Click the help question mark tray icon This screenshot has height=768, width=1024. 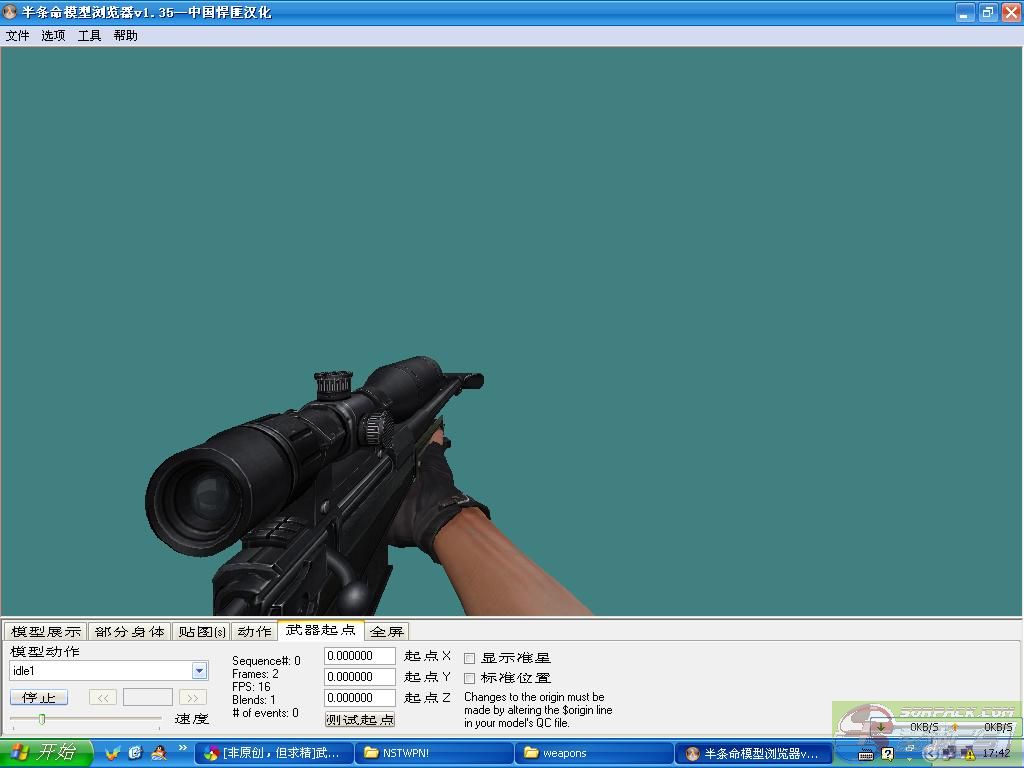887,754
